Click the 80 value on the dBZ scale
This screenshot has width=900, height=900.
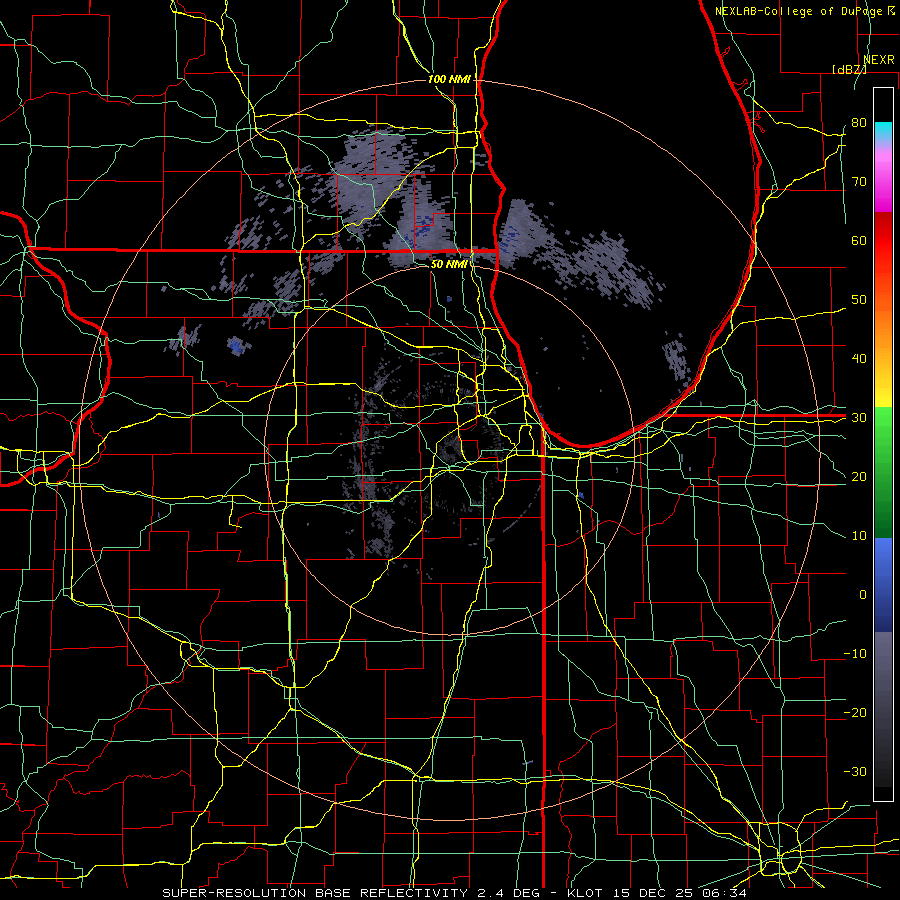coord(859,123)
